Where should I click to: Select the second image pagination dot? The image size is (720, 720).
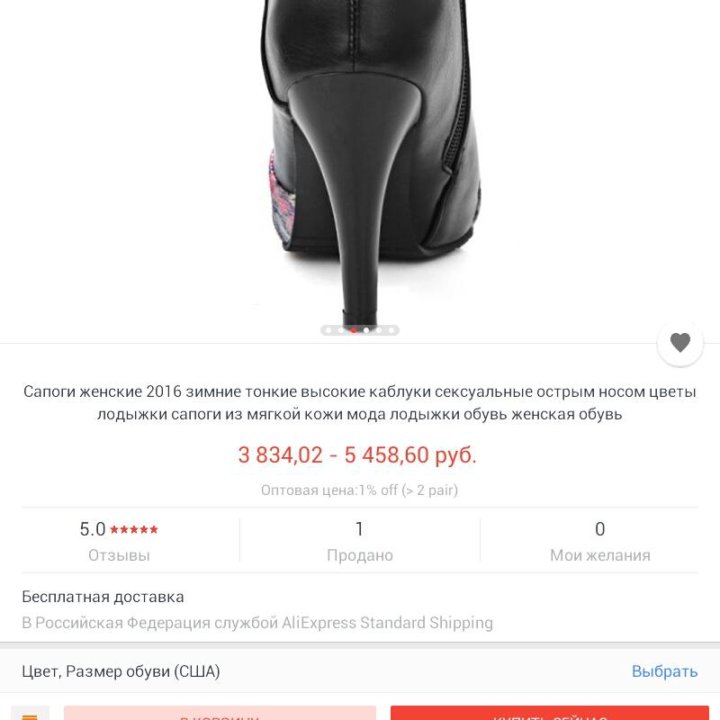click(341, 330)
